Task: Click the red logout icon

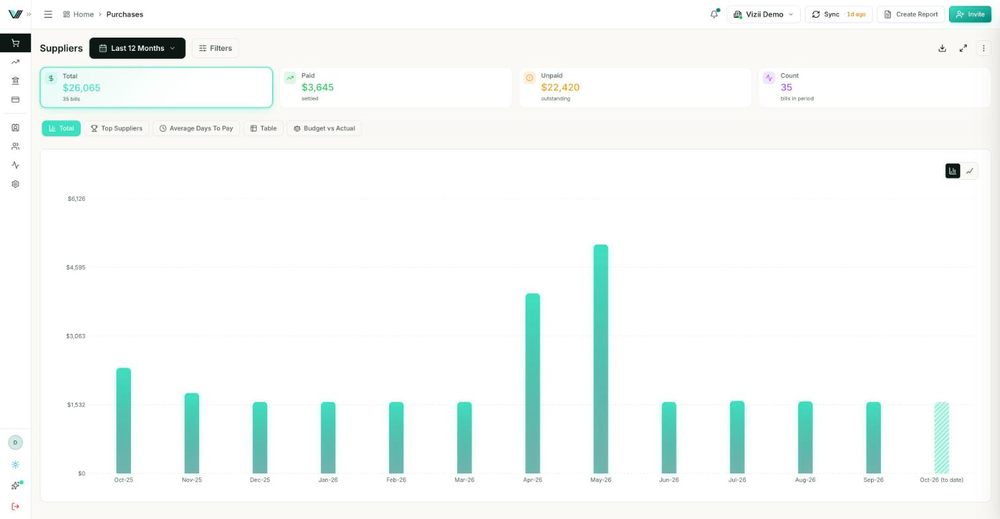Action: pos(15,507)
